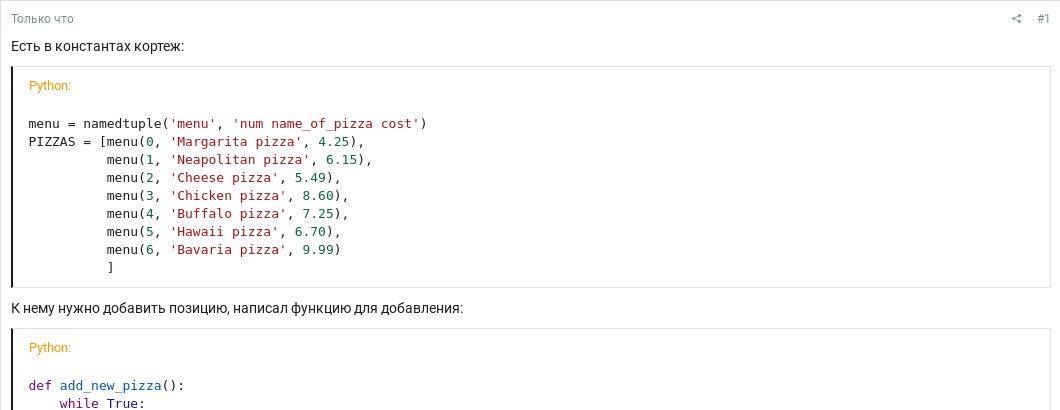Click the closing bracket of PIZZAS list
The image size is (1060, 410).
(110, 267)
